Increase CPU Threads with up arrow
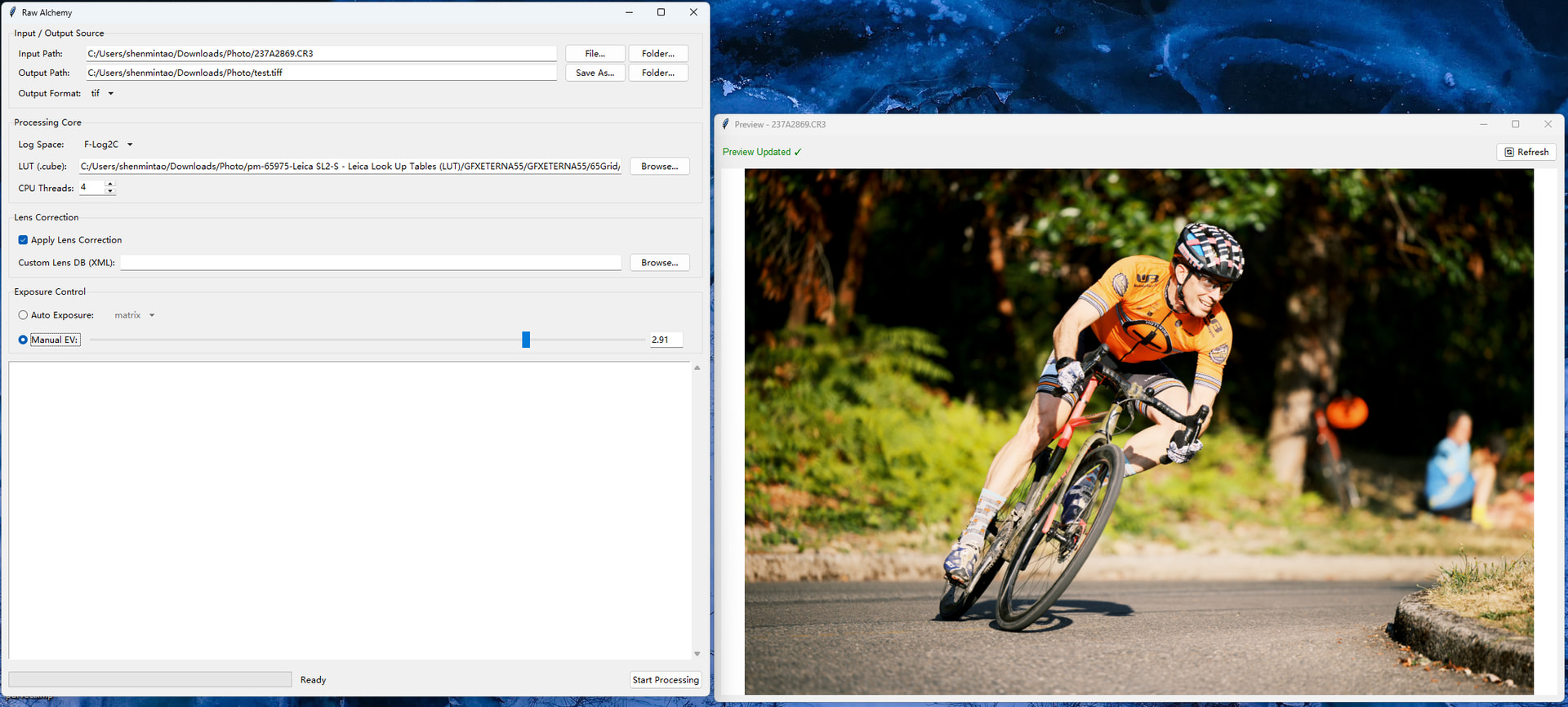This screenshot has height=707, width=1568. (110, 184)
